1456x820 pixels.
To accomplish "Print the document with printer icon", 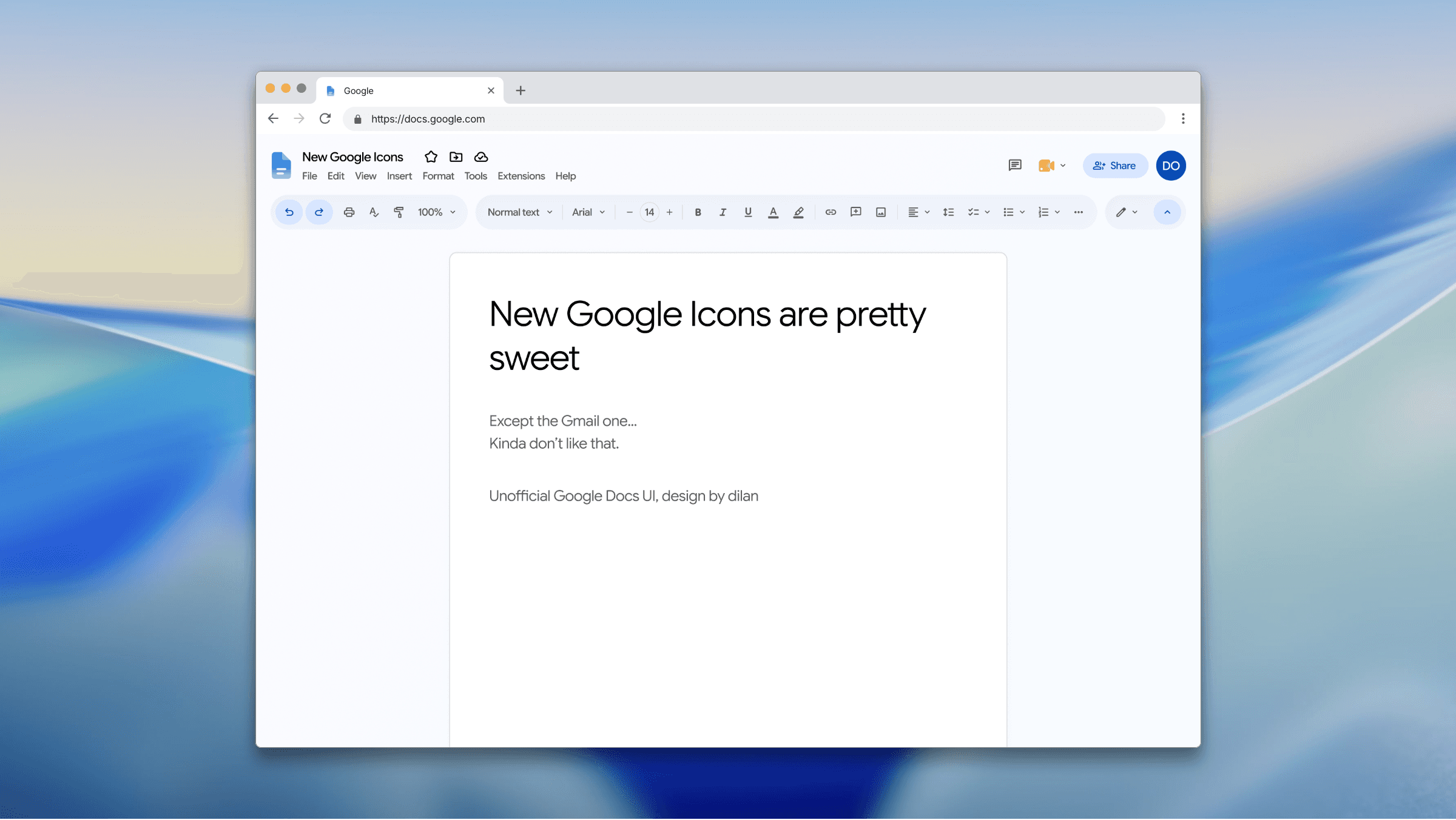I will [349, 212].
